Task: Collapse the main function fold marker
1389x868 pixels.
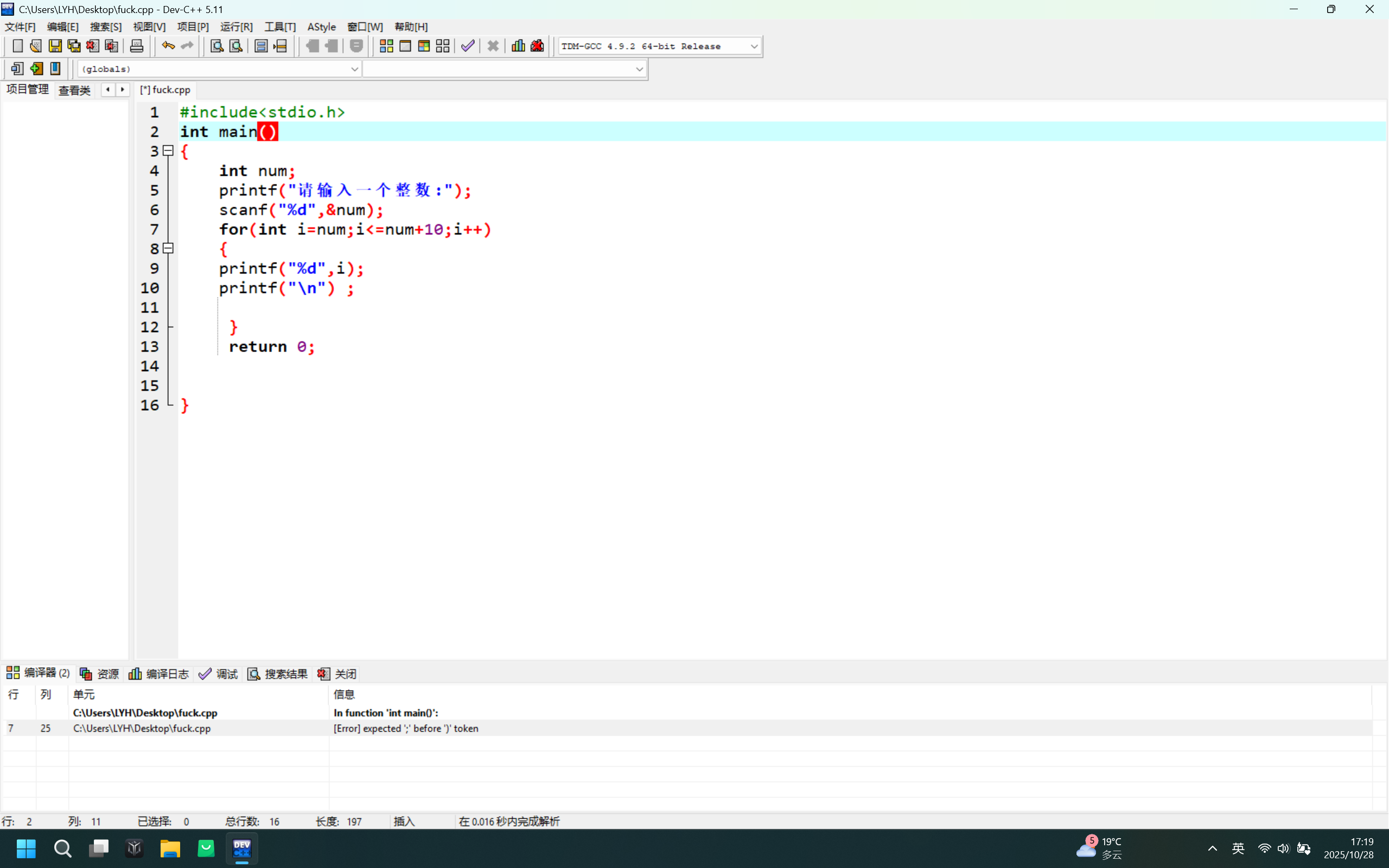Action: pos(168,151)
